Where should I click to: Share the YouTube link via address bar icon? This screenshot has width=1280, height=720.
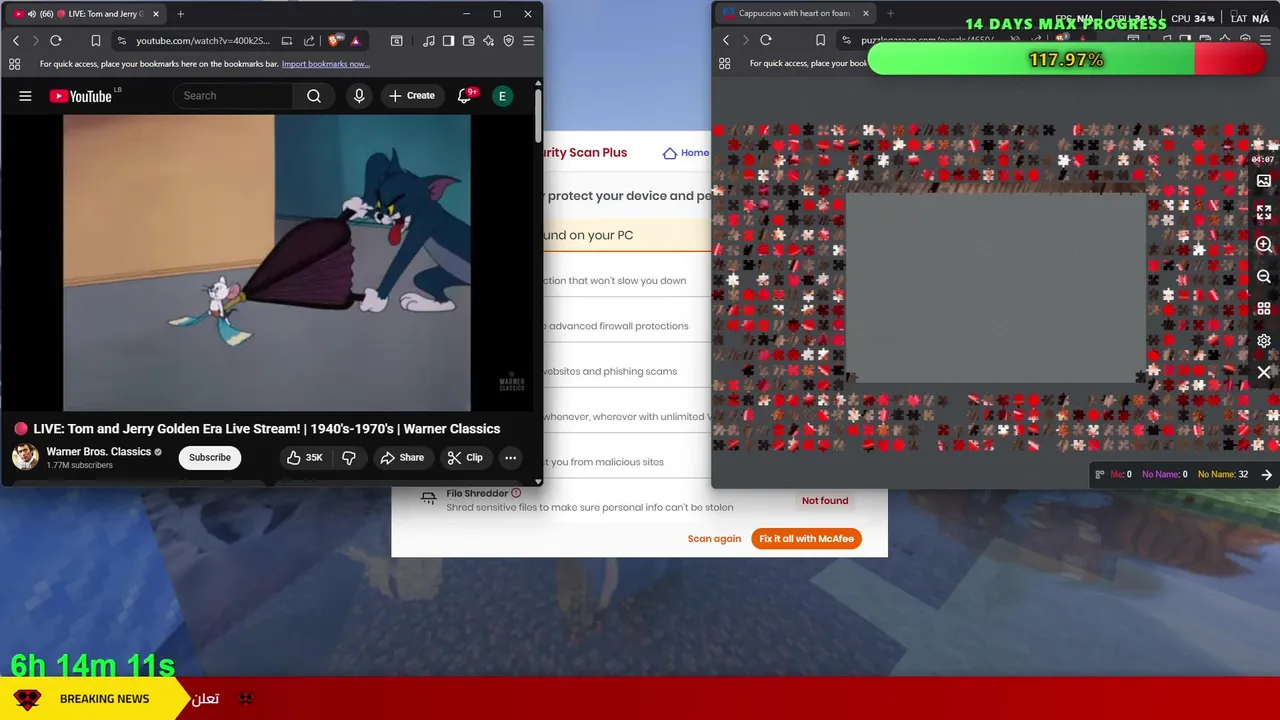309,41
